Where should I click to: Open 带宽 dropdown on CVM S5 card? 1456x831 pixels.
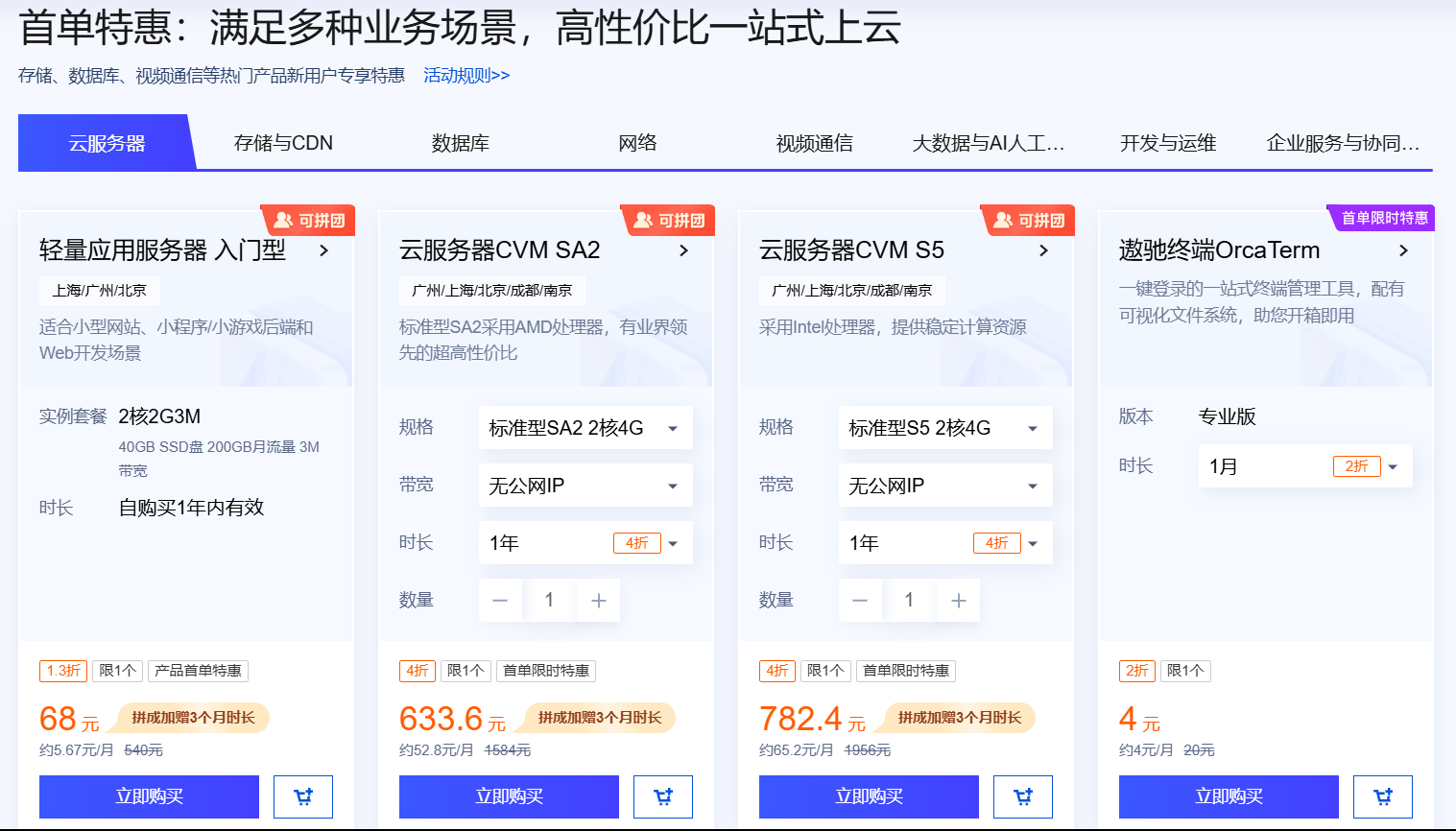click(x=945, y=486)
